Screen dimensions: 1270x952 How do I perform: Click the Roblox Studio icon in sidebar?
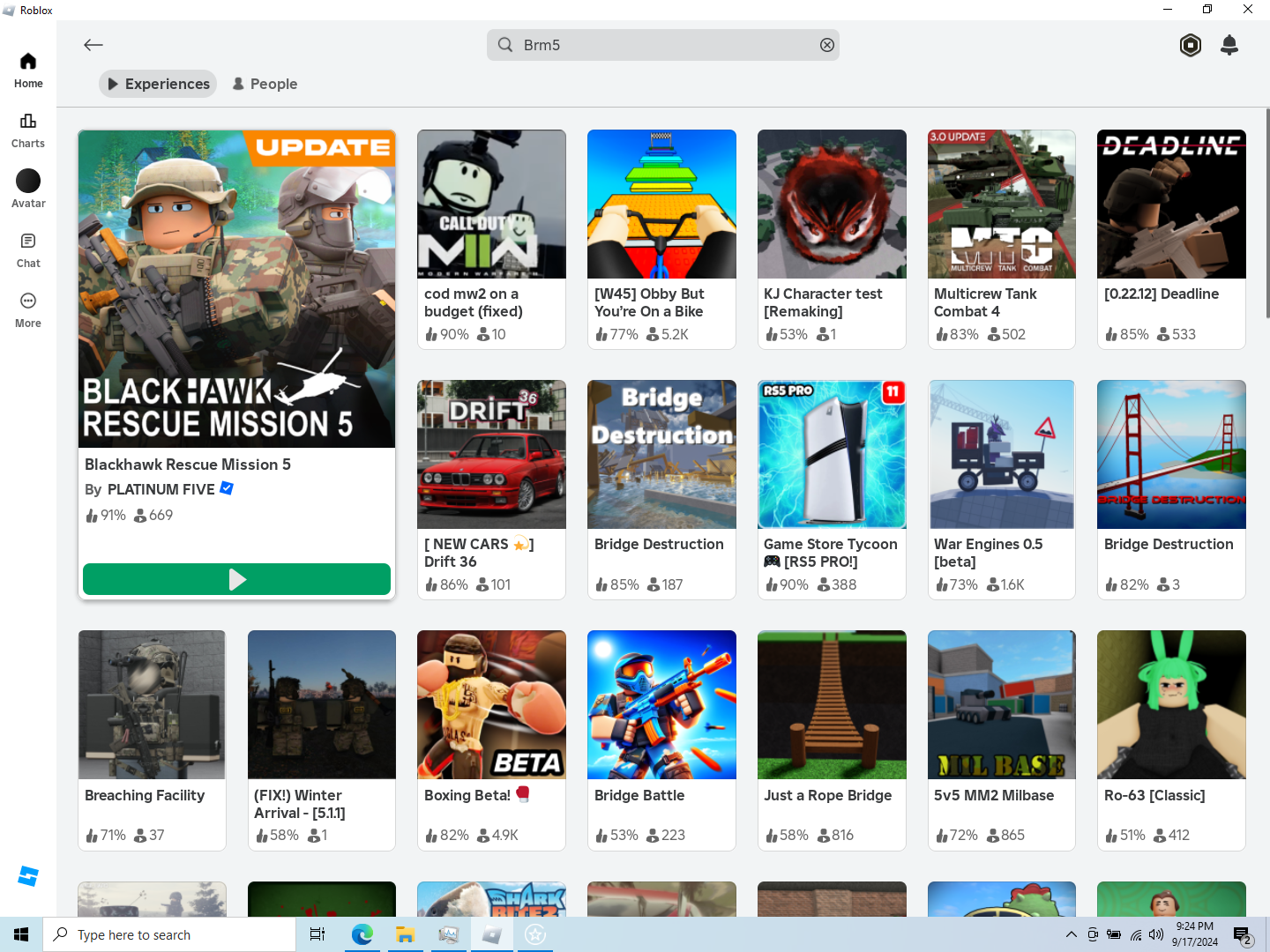[x=28, y=876]
